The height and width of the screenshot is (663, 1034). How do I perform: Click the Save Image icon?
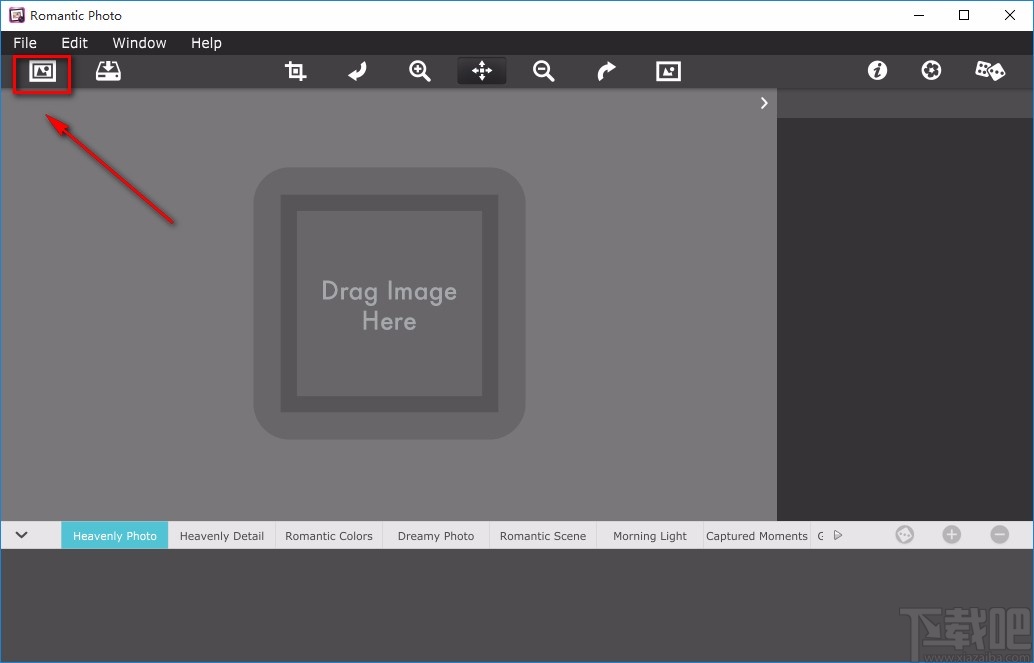(x=108, y=71)
